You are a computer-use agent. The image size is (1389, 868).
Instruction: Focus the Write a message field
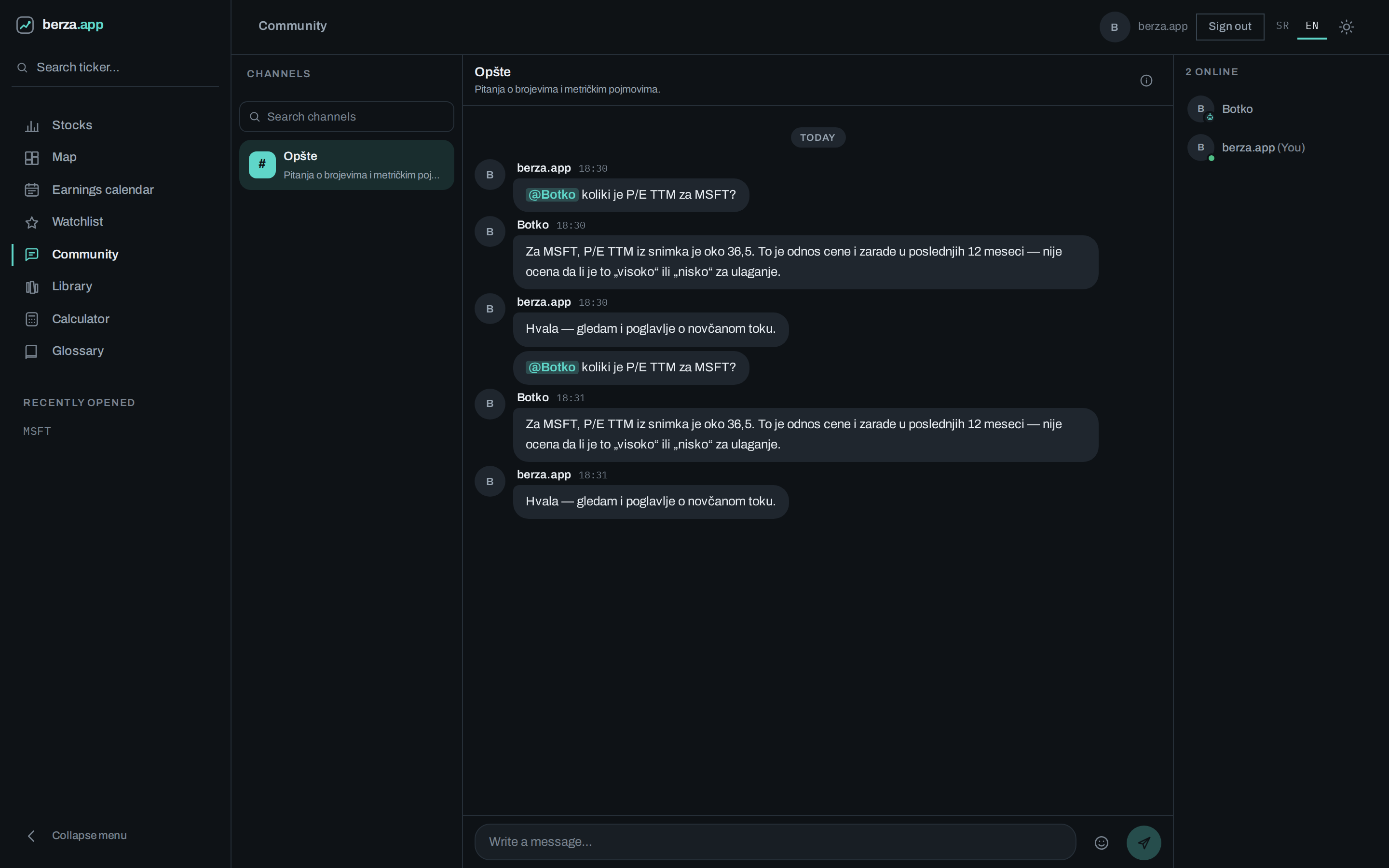point(775,841)
